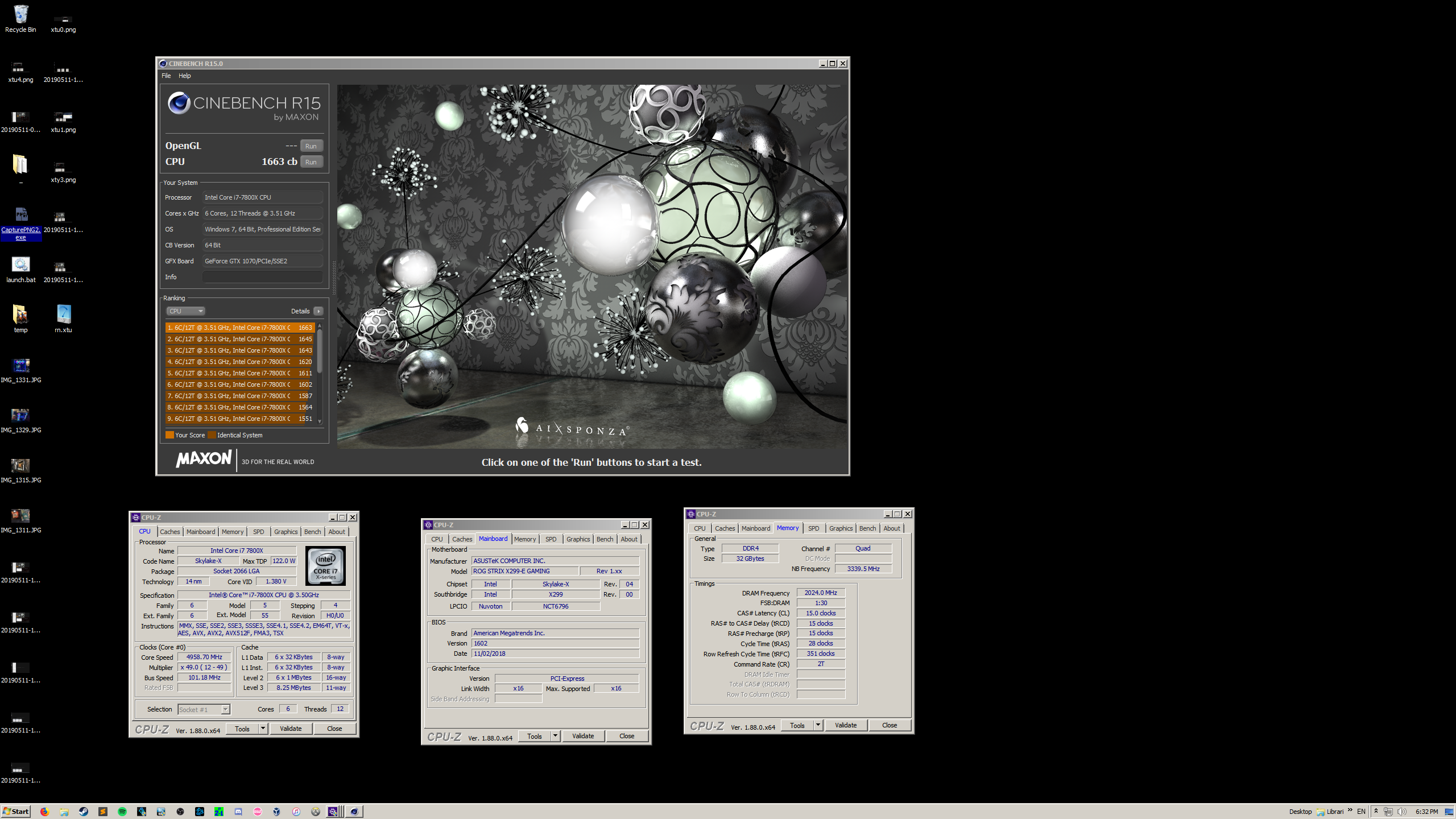This screenshot has width=1456, height=819.
Task: Open Tools dropdown arrow in CPU-Z Memory window
Action: pos(818,725)
